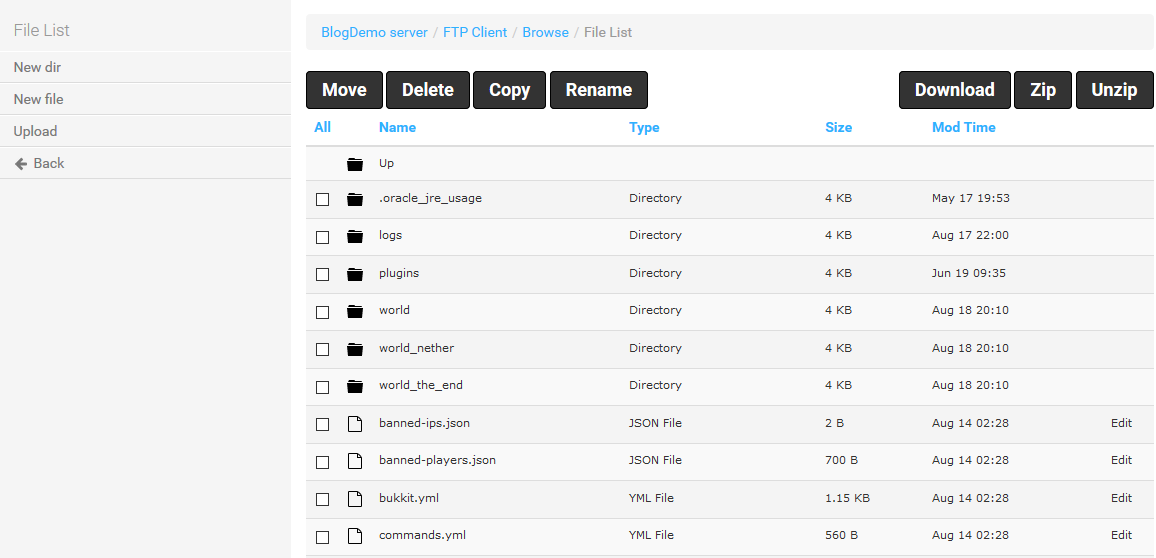Click the Aug 17 22:00 mod time

(x=970, y=235)
